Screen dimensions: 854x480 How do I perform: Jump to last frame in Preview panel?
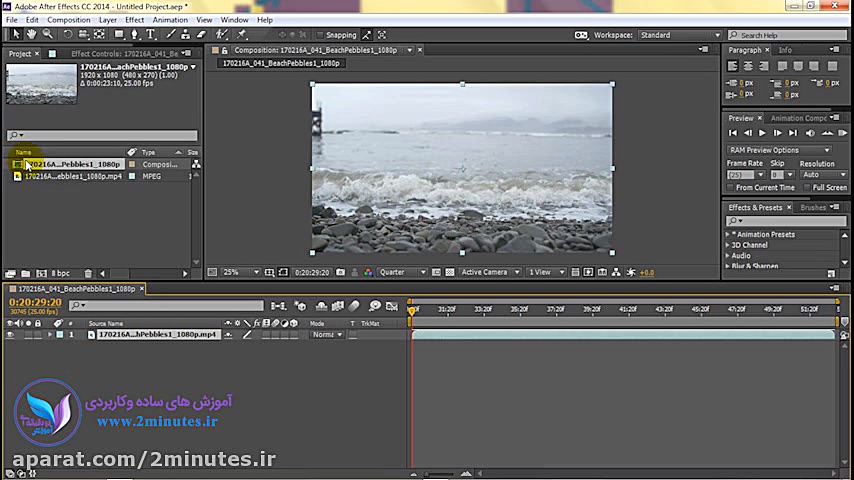(x=793, y=133)
